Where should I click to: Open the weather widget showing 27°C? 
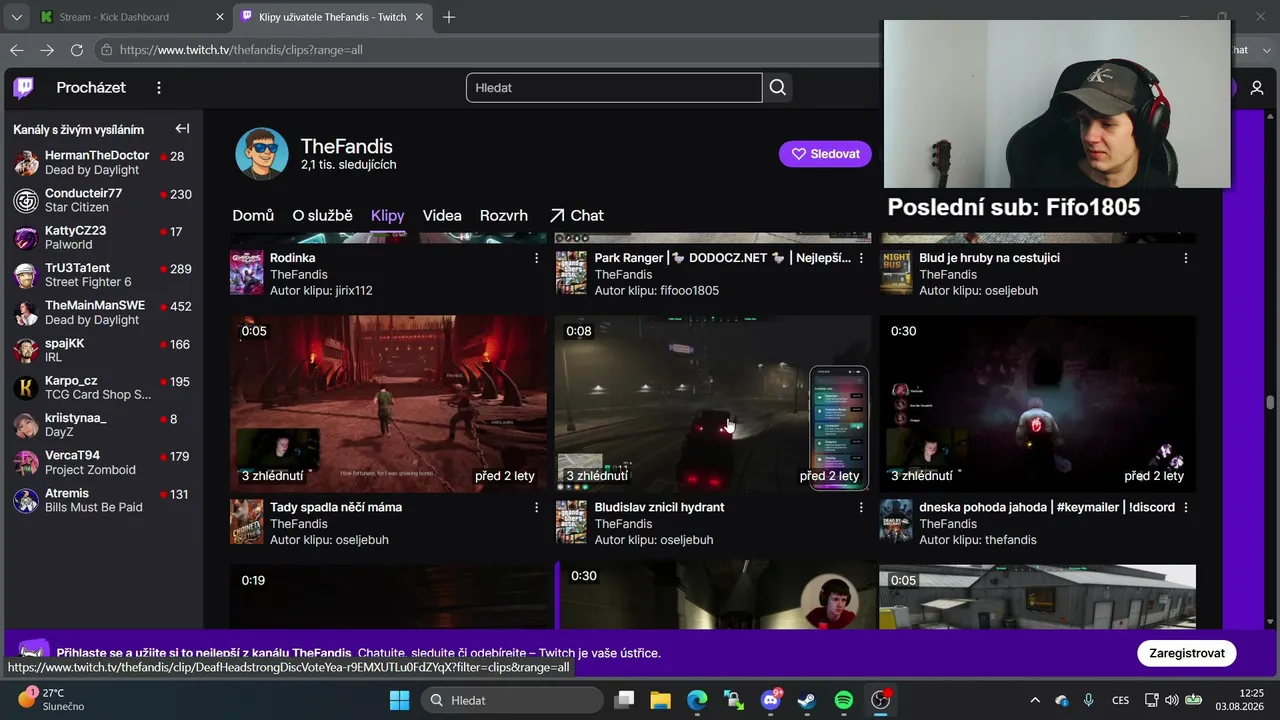52,699
